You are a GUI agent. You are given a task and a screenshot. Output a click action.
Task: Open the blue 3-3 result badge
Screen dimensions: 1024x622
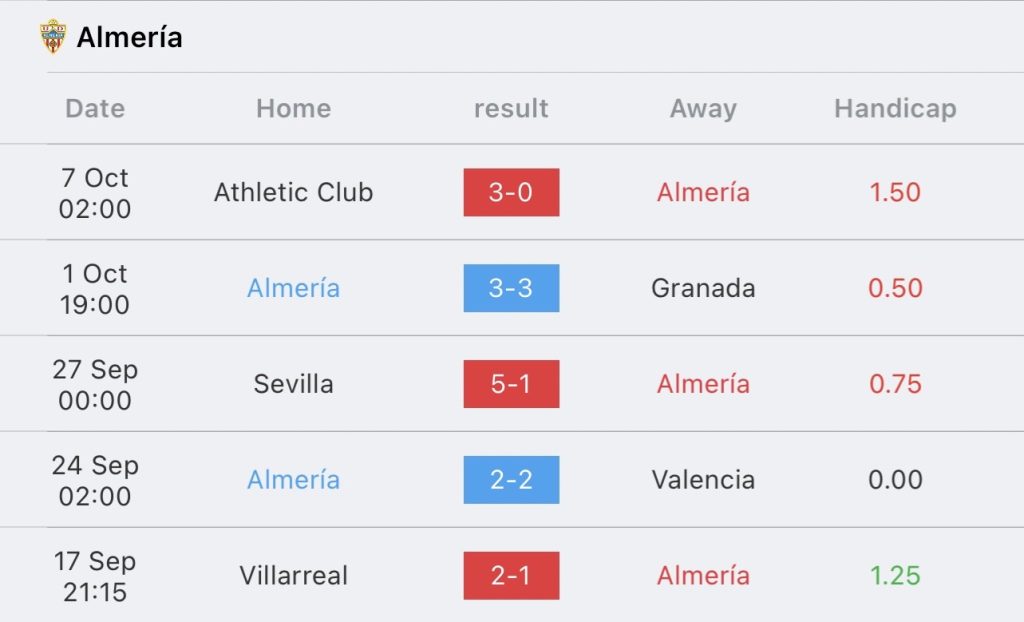point(511,288)
